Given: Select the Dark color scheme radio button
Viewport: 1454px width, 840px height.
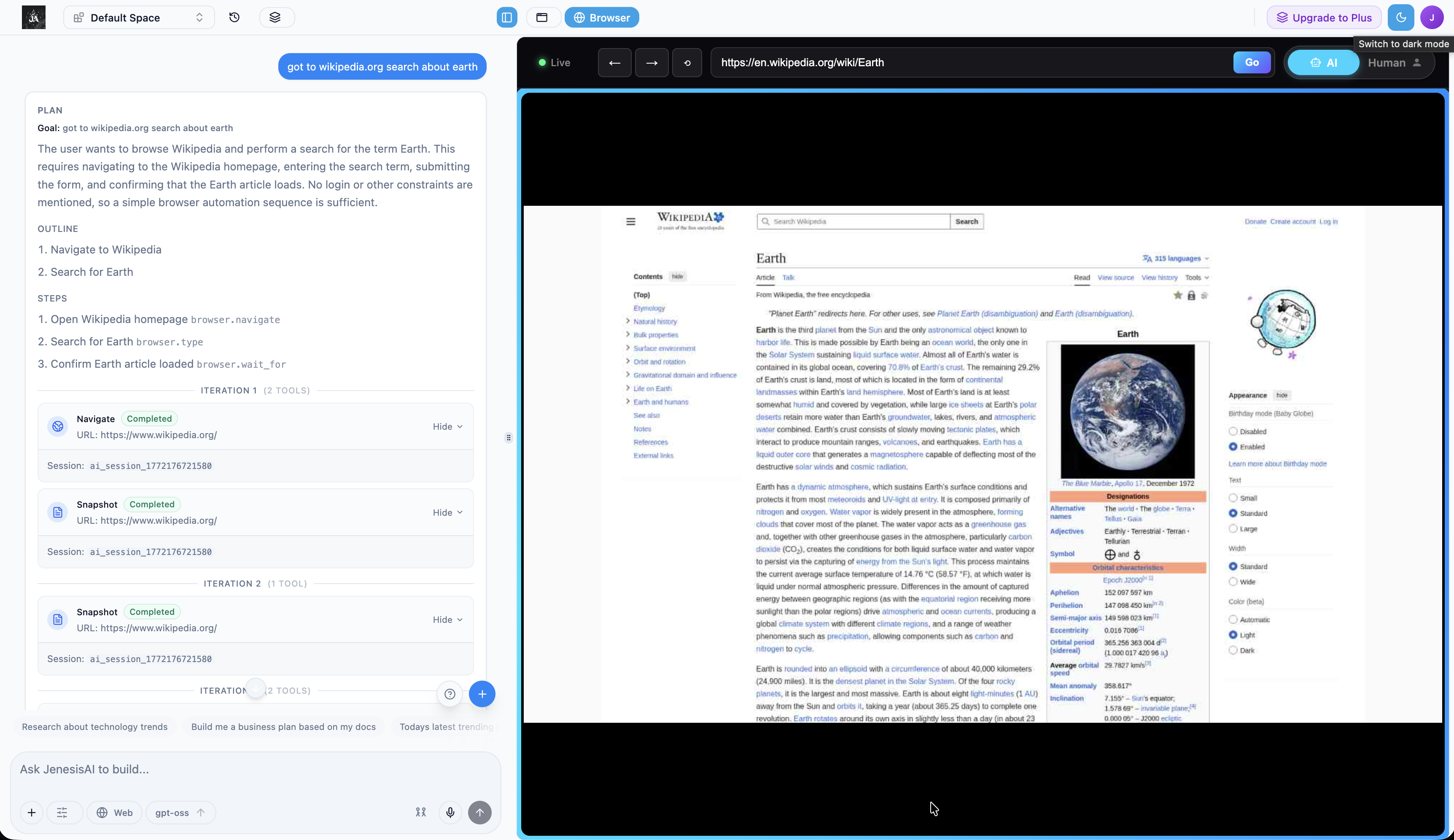Looking at the screenshot, I should tap(1234, 650).
